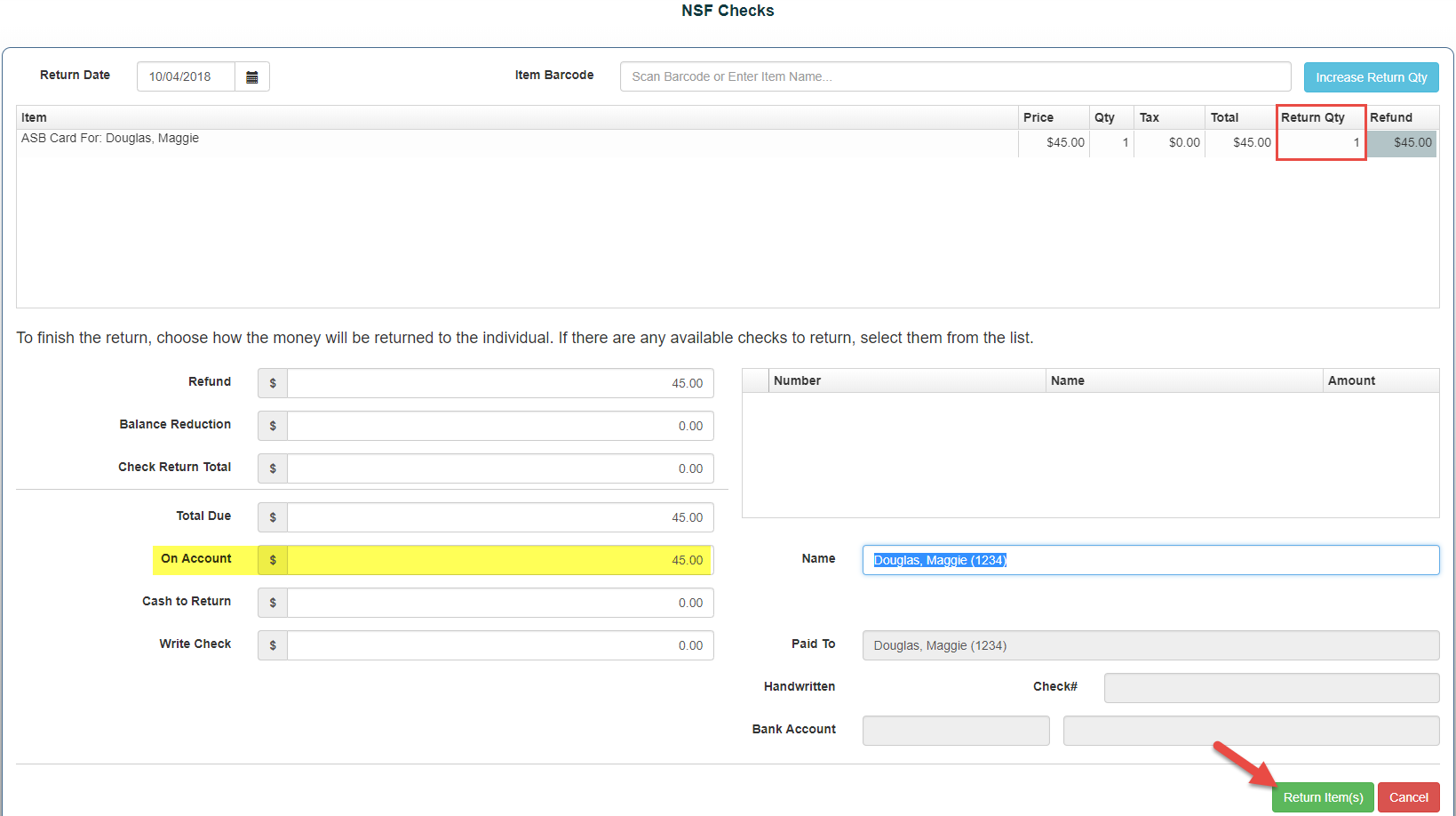Image resolution: width=1456 pixels, height=816 pixels.
Task: Select the ASB Card For: Douglas, Maggie row
Action: [x=727, y=142]
